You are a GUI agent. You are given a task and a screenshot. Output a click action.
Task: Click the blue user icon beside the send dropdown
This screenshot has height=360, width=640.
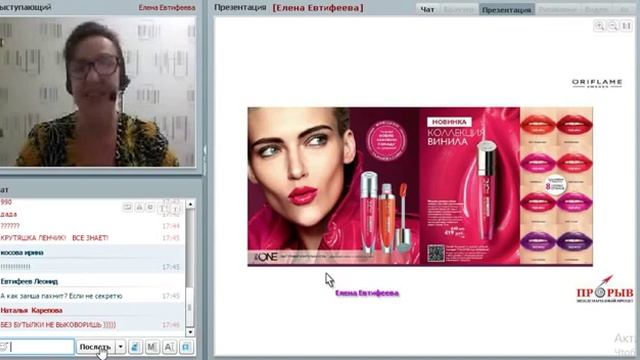[135, 347]
